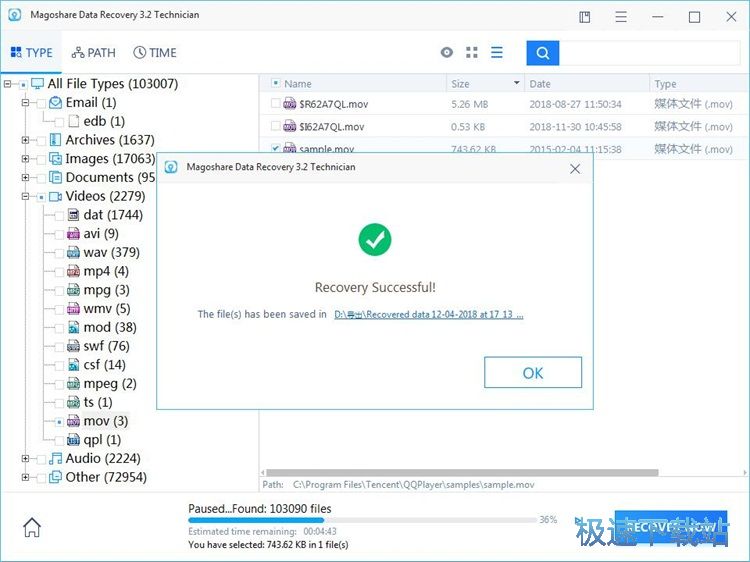The image size is (750, 562).
Task: Close the Recovery Successful dialog
Action: 575,168
